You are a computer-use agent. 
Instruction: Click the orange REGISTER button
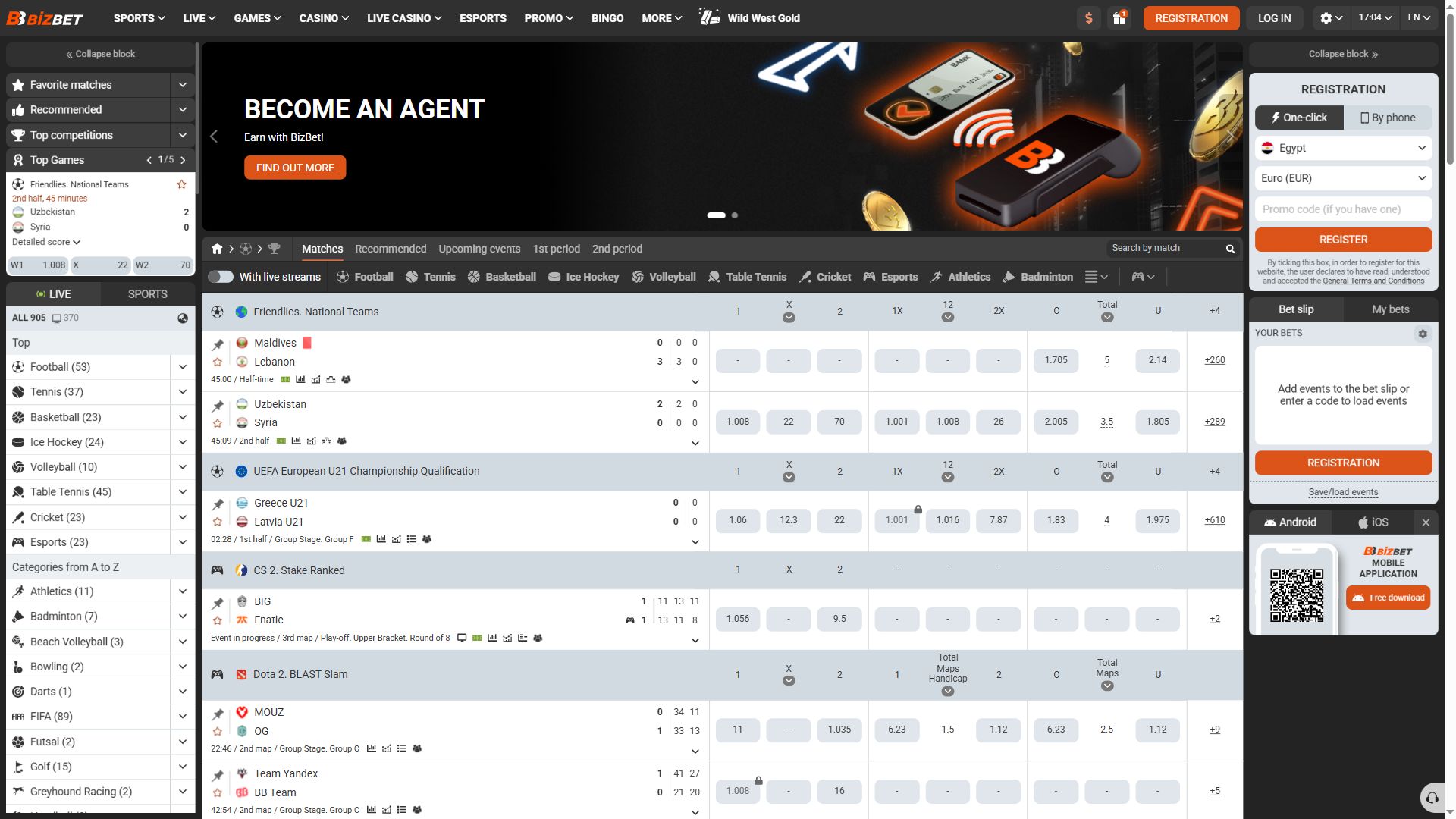point(1343,240)
